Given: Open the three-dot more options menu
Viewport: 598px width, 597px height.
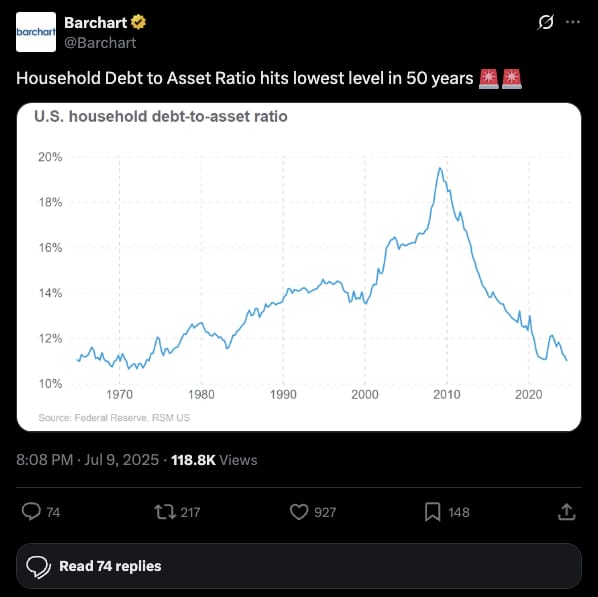Looking at the screenshot, I should coord(573,22).
